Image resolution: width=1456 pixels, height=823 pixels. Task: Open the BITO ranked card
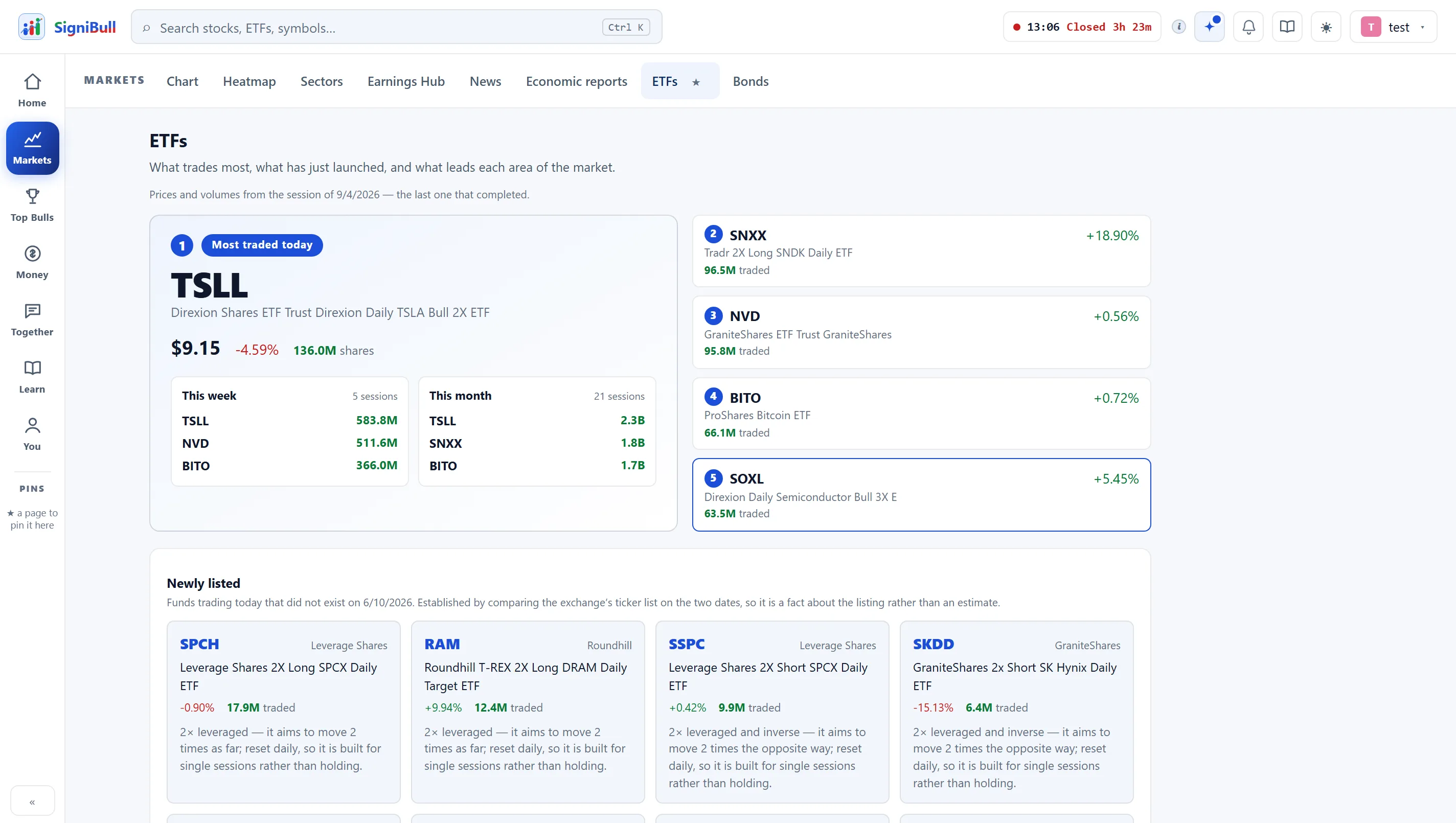(x=921, y=414)
